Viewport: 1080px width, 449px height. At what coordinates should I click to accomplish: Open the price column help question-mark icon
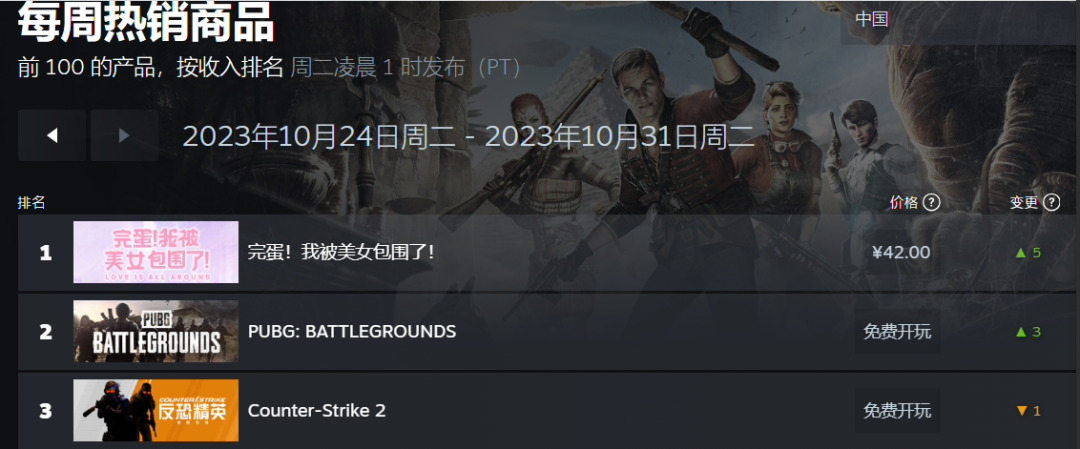click(931, 202)
